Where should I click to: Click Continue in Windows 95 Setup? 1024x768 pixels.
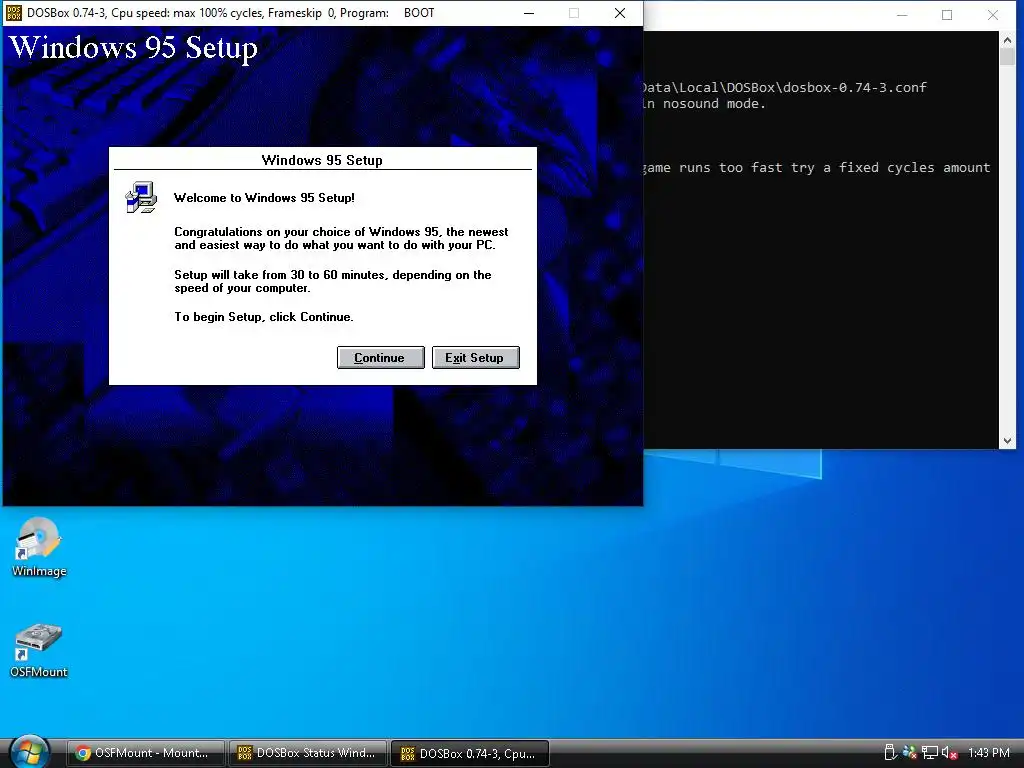click(x=381, y=358)
